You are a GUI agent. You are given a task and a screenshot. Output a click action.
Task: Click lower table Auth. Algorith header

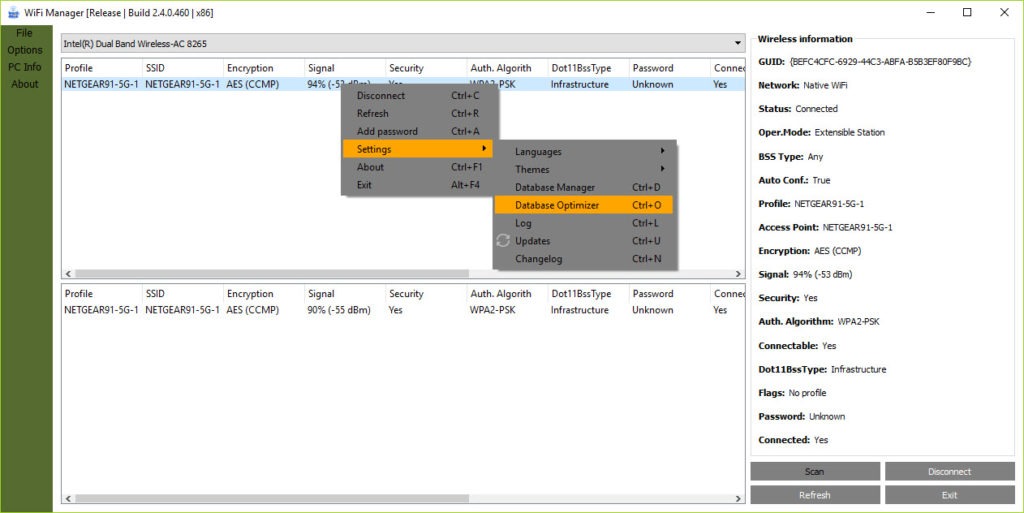tap(507, 294)
